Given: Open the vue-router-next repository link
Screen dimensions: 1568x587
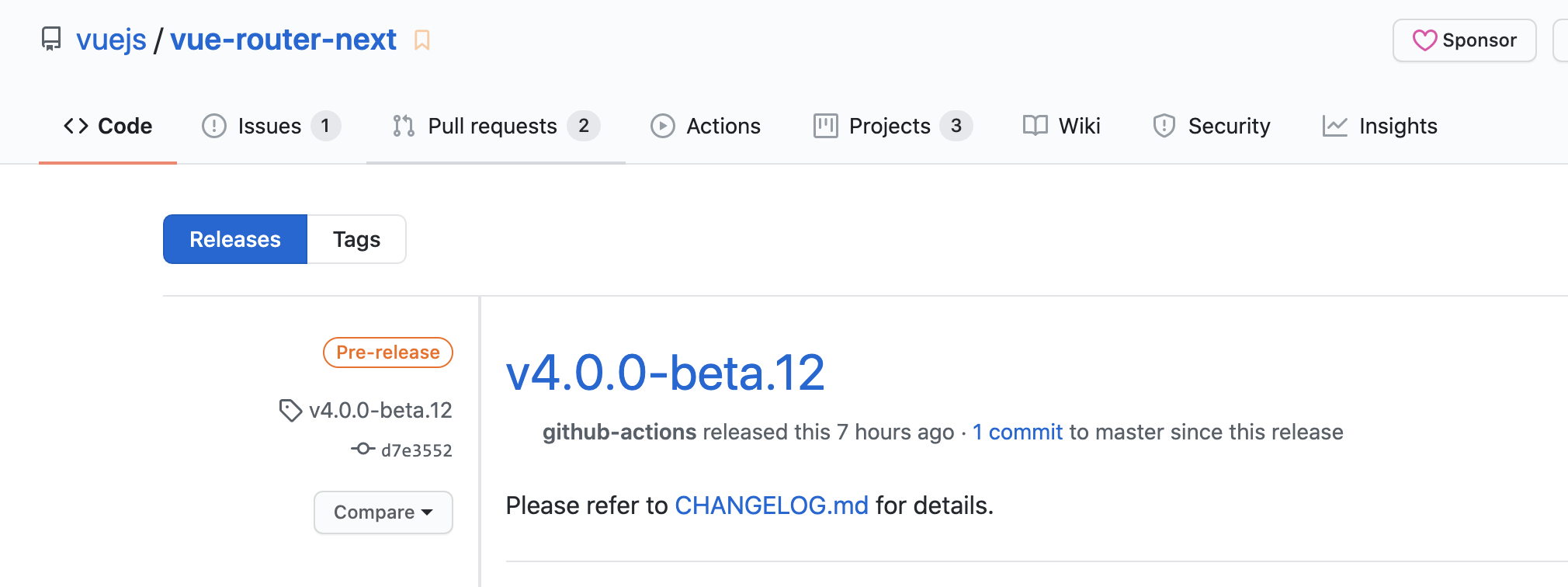Looking at the screenshot, I should [283, 40].
